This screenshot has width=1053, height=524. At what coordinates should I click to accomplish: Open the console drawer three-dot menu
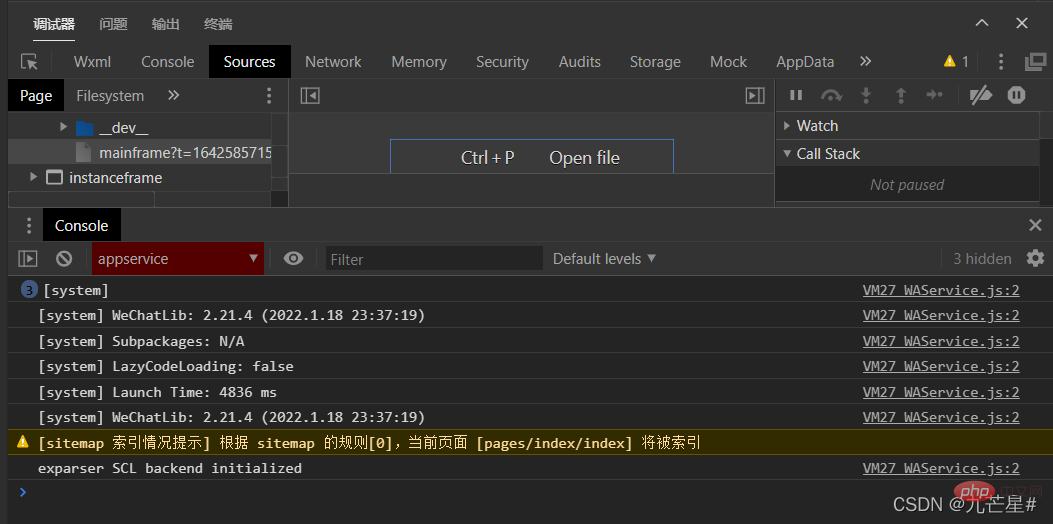click(x=29, y=226)
